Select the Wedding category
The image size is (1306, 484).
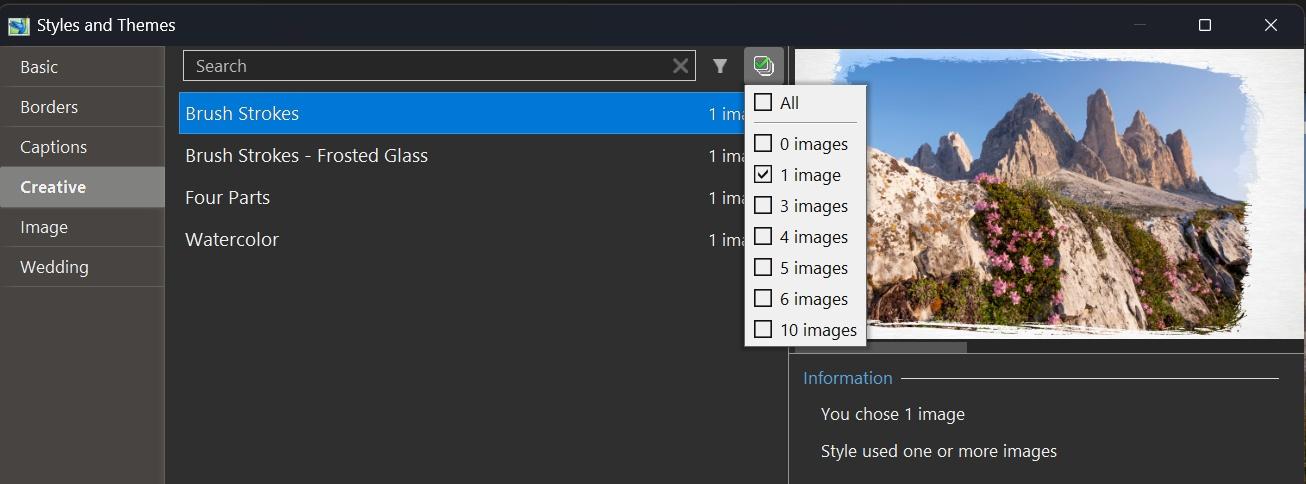(54, 267)
